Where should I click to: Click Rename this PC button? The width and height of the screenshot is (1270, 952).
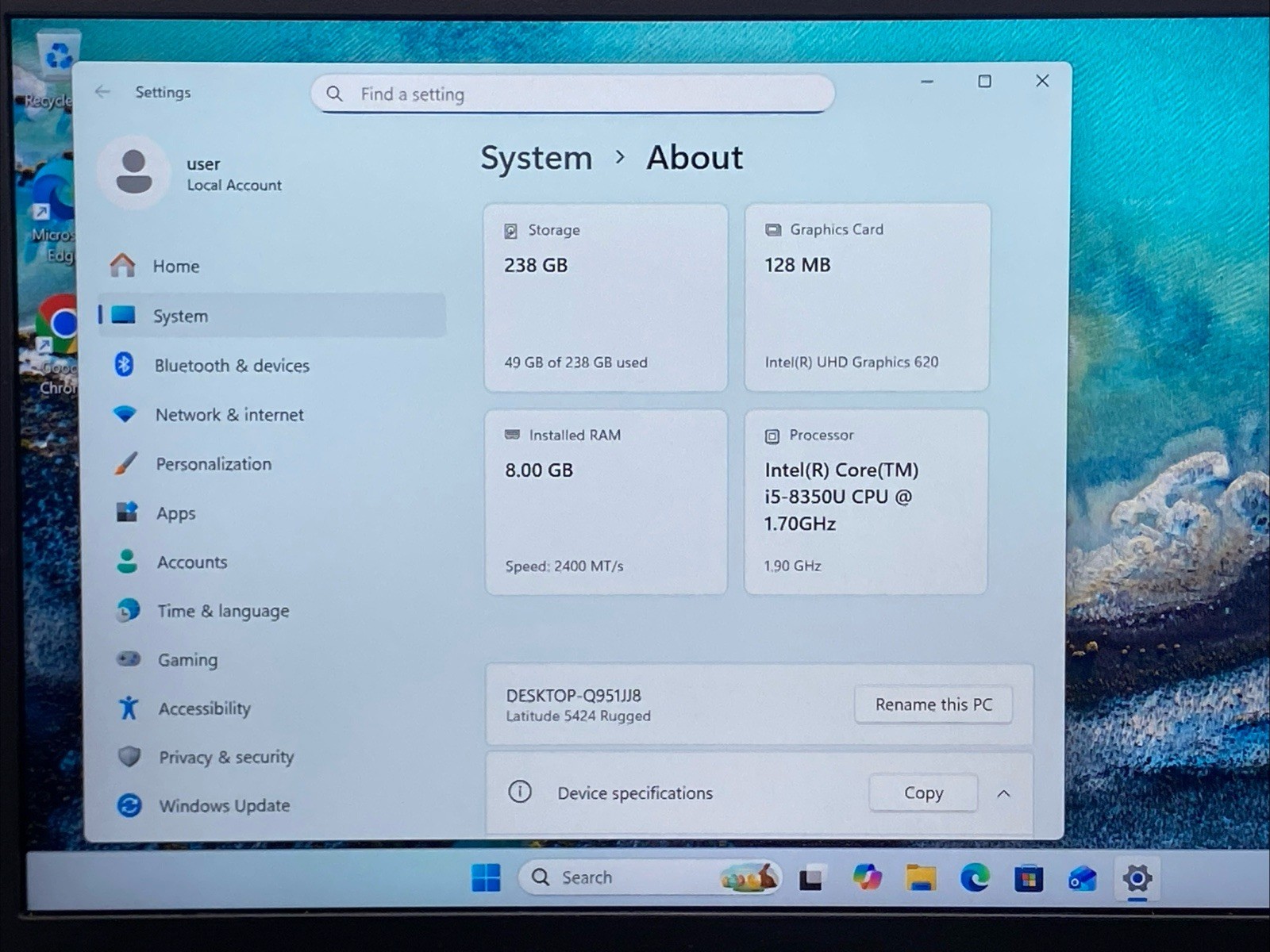pyautogui.click(x=933, y=704)
